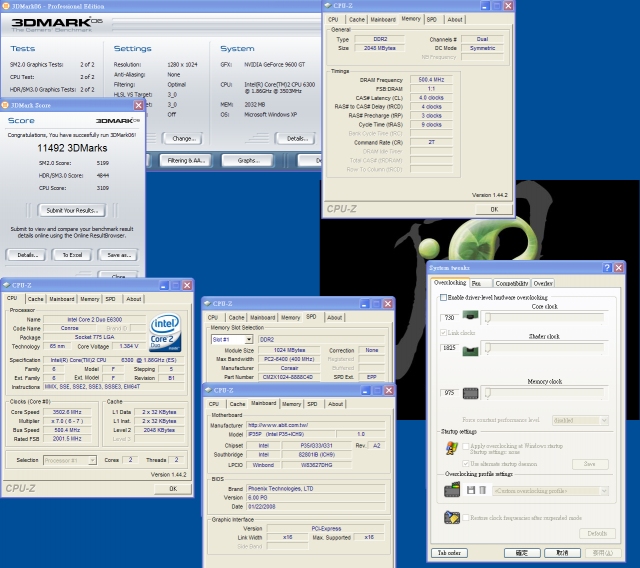
Task: Click Save button in Startup settings
Action: pos(590,464)
